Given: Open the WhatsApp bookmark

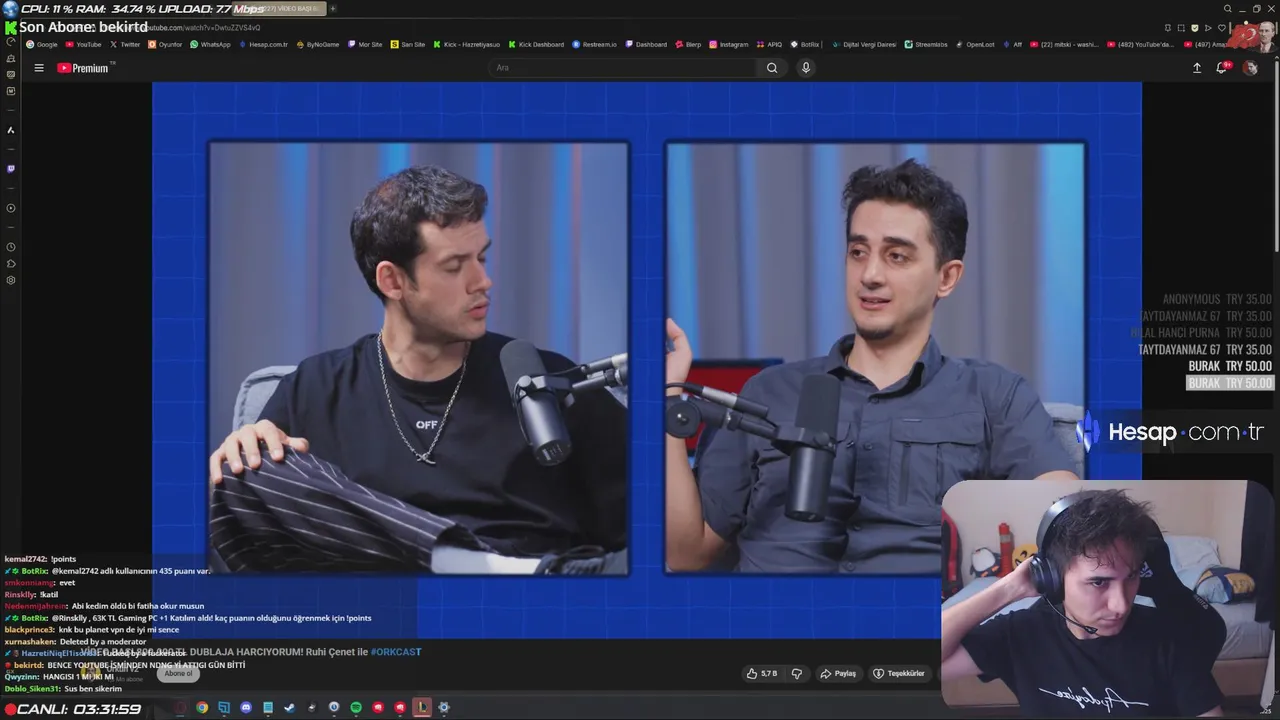Looking at the screenshot, I should point(211,44).
